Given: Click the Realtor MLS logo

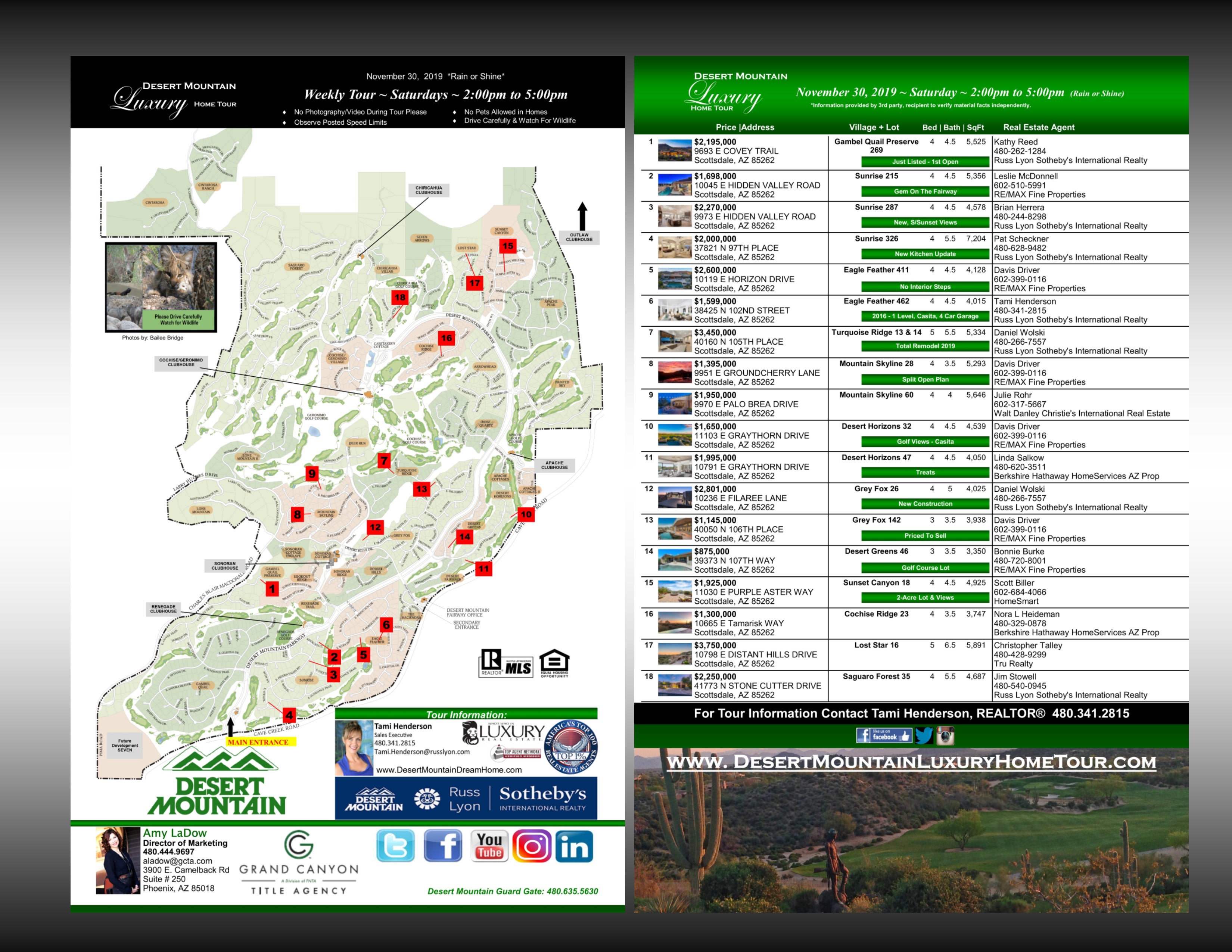Looking at the screenshot, I should click(x=506, y=663).
